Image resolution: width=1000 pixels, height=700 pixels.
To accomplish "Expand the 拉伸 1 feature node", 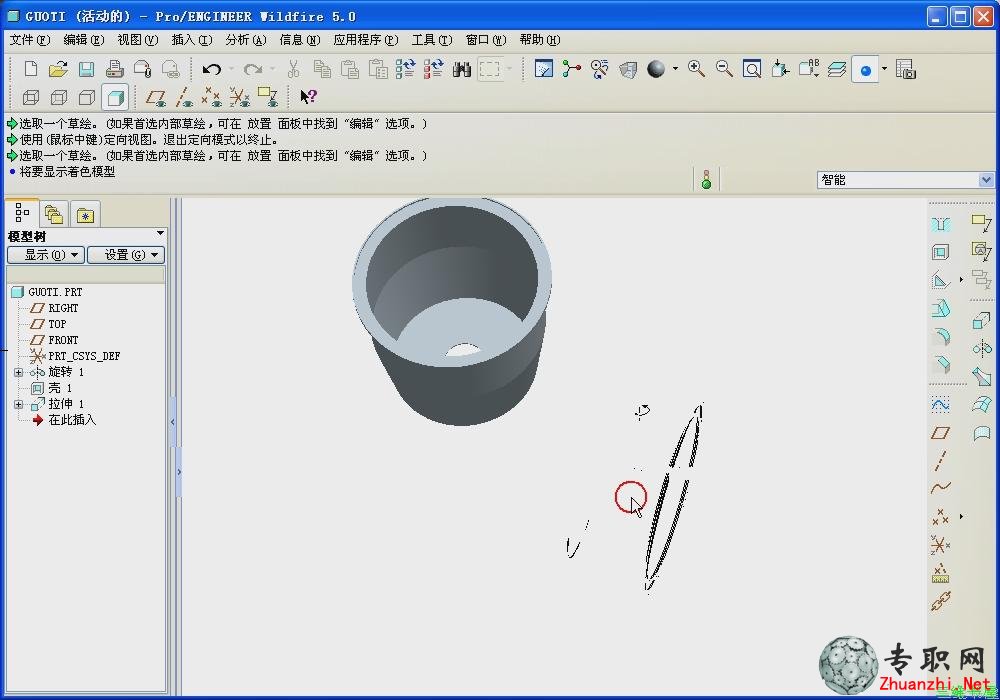I will tap(18, 404).
